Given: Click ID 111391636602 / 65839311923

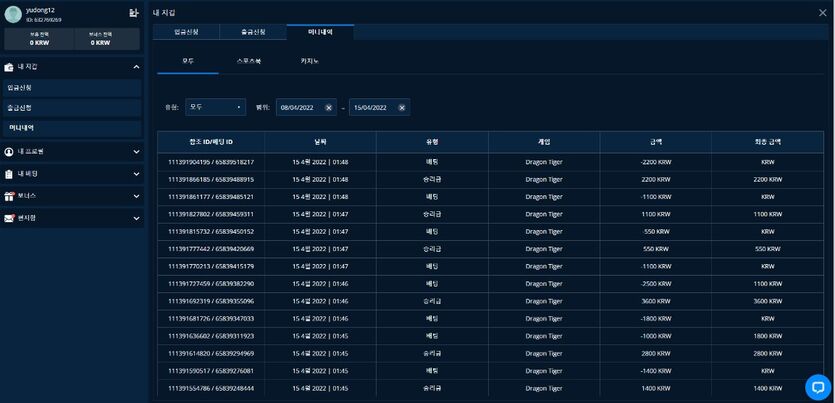Looking at the screenshot, I should [211, 336].
